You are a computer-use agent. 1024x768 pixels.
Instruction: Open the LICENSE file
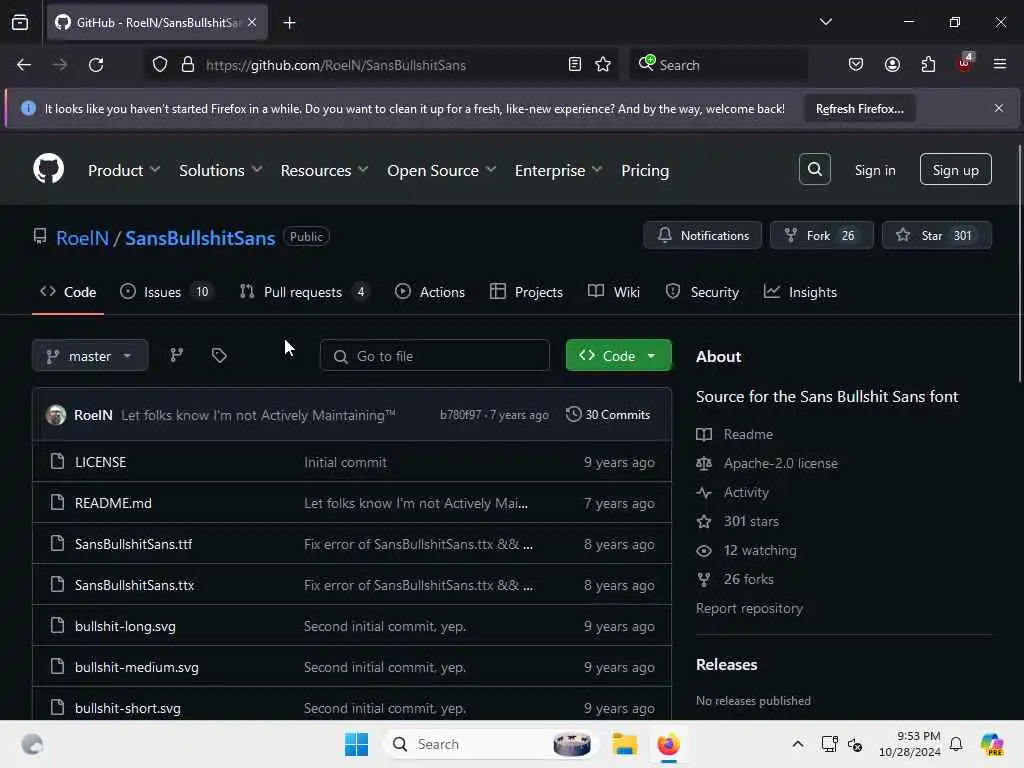pos(101,462)
